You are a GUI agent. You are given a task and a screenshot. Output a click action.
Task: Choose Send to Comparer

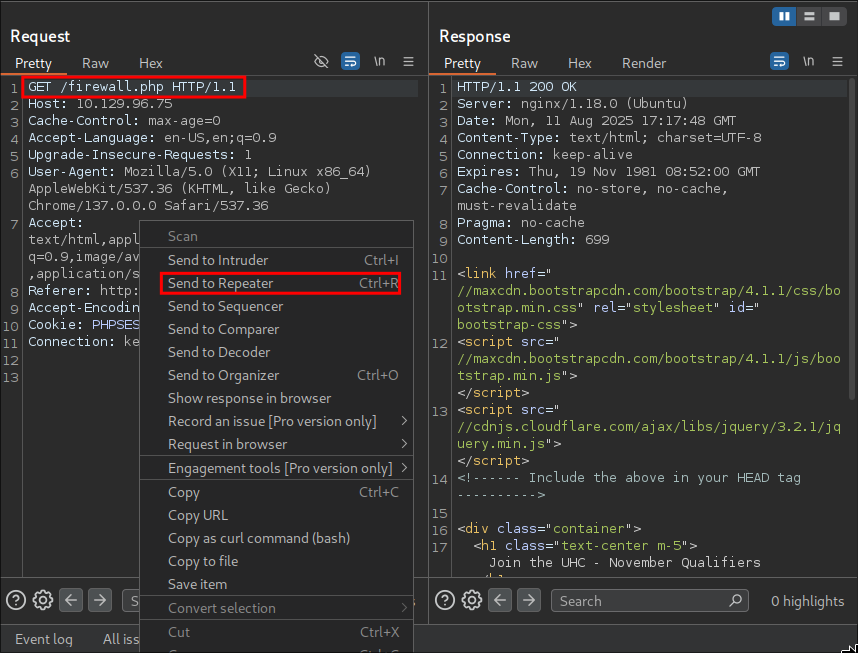276,329
